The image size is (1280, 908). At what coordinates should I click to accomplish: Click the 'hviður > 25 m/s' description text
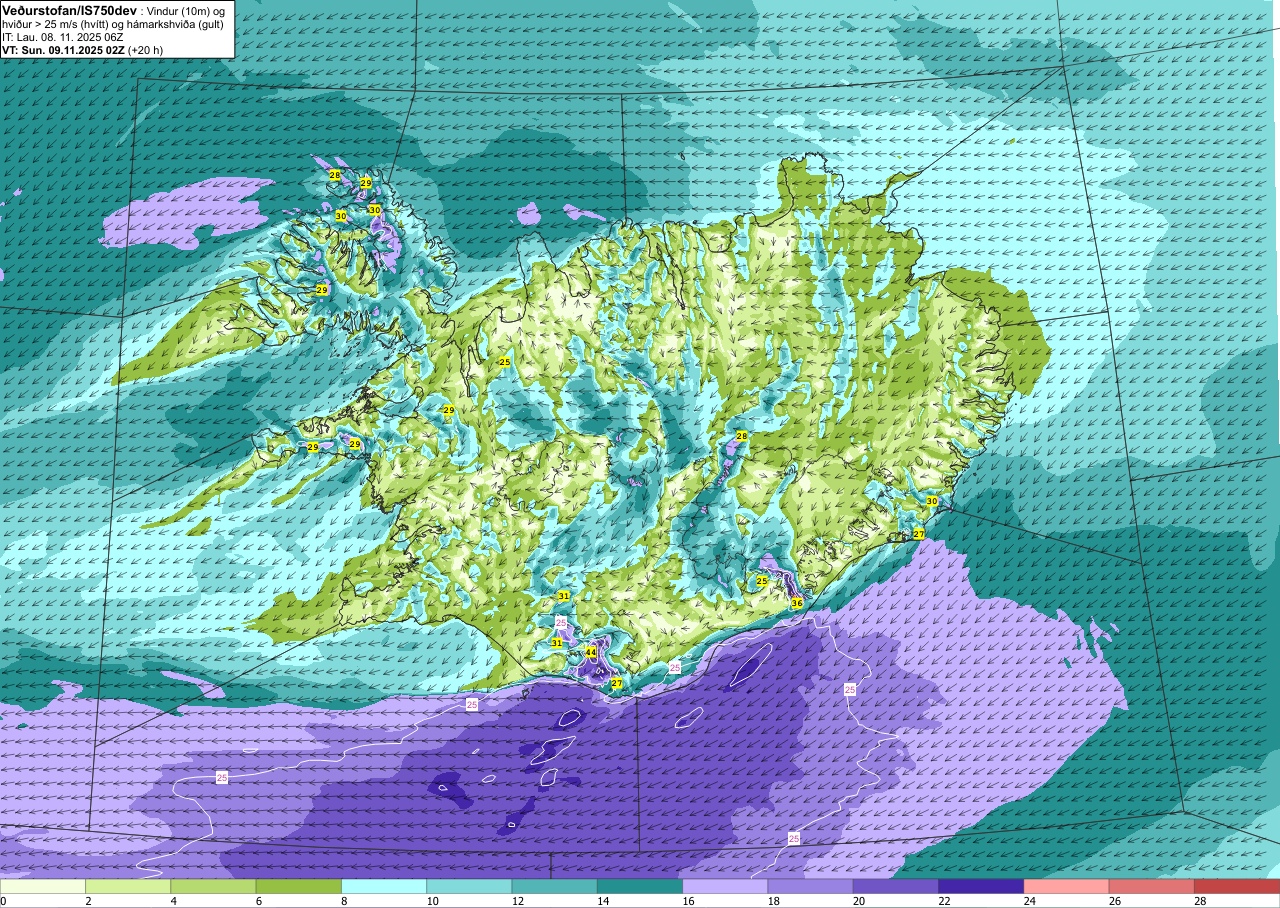pyautogui.click(x=39, y=23)
